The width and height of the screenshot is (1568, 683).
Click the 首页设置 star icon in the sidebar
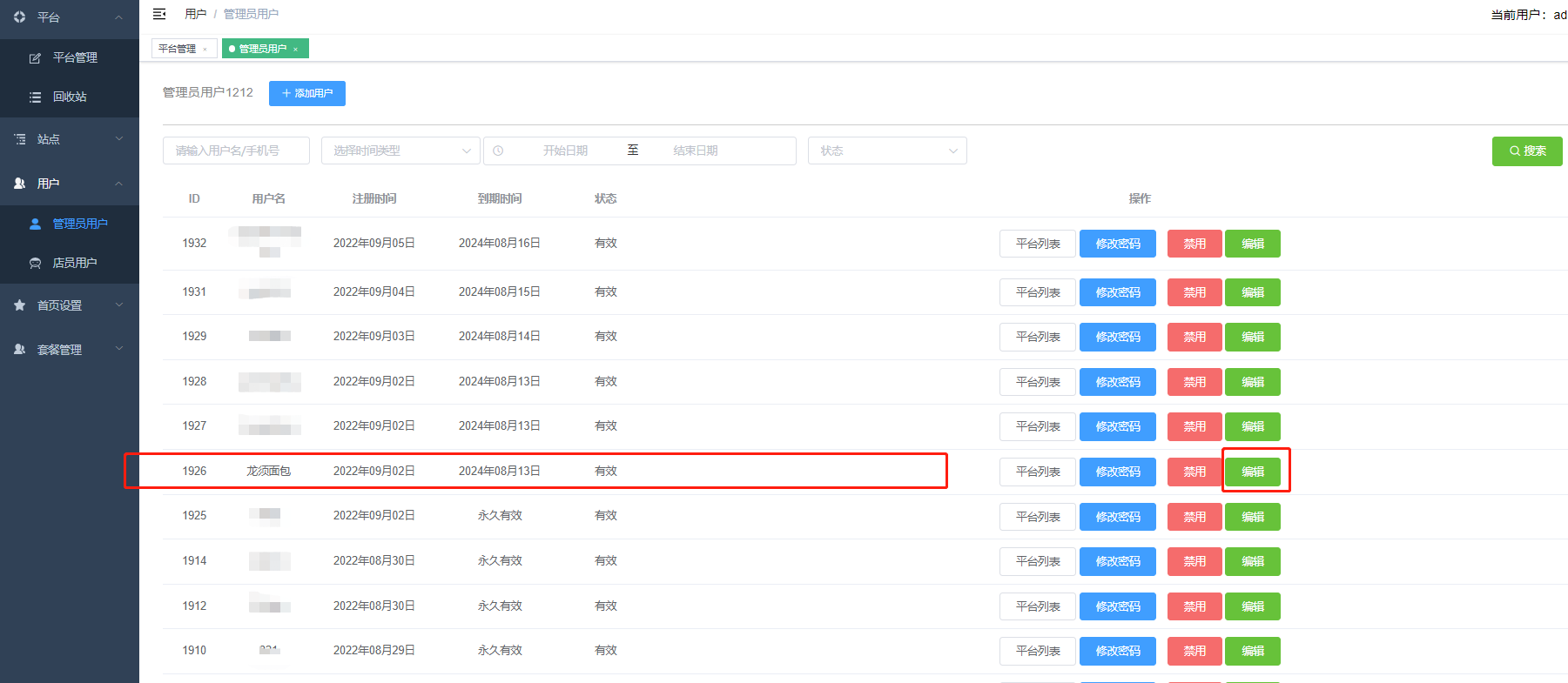pyautogui.click(x=19, y=305)
